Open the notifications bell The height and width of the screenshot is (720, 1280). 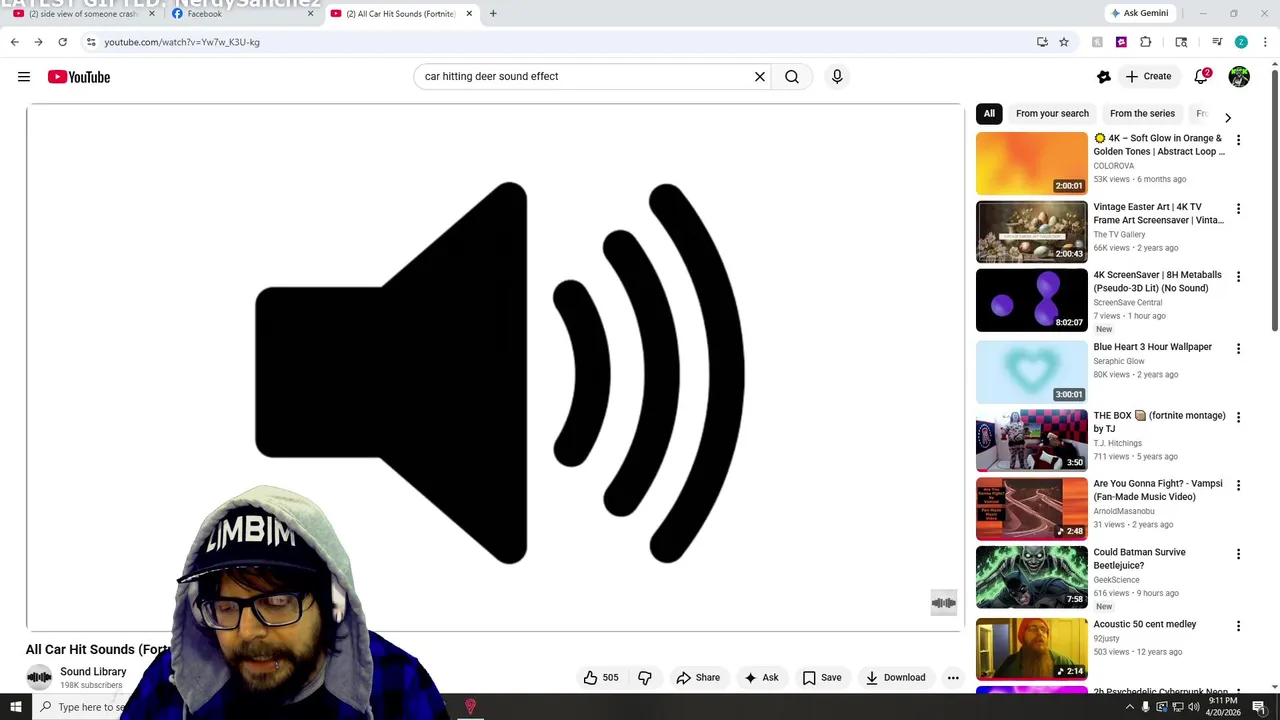1202,76
